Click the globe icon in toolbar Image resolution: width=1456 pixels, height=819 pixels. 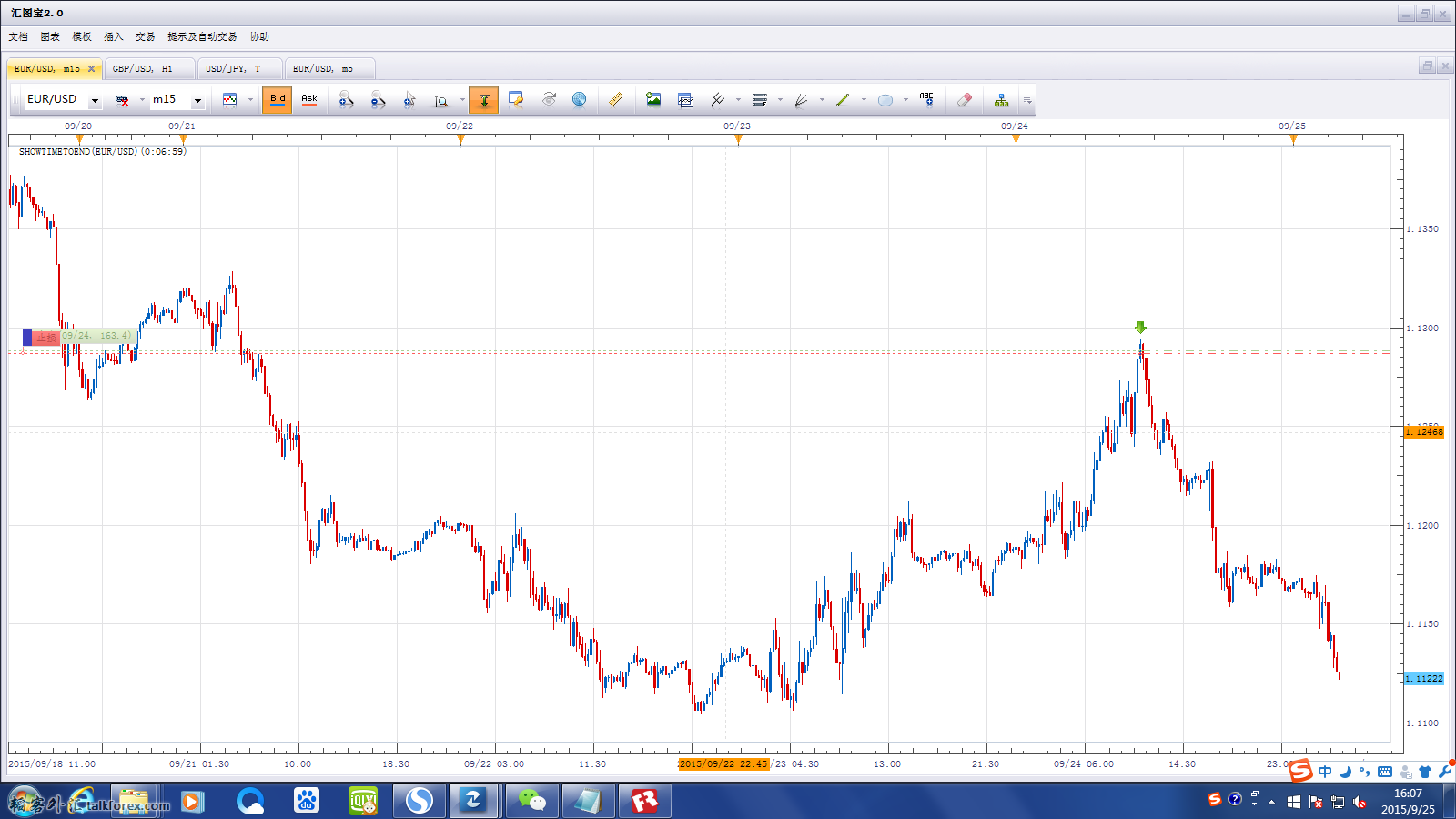tap(579, 100)
